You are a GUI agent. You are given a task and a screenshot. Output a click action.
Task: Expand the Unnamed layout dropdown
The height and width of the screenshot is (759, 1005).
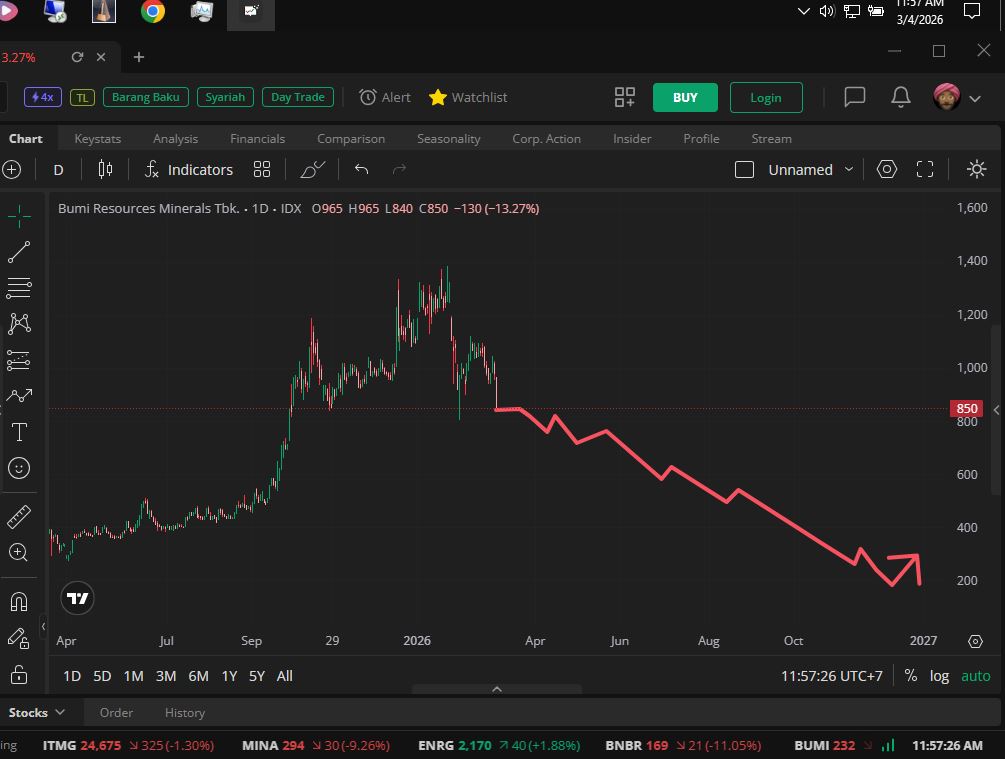[x=849, y=169]
